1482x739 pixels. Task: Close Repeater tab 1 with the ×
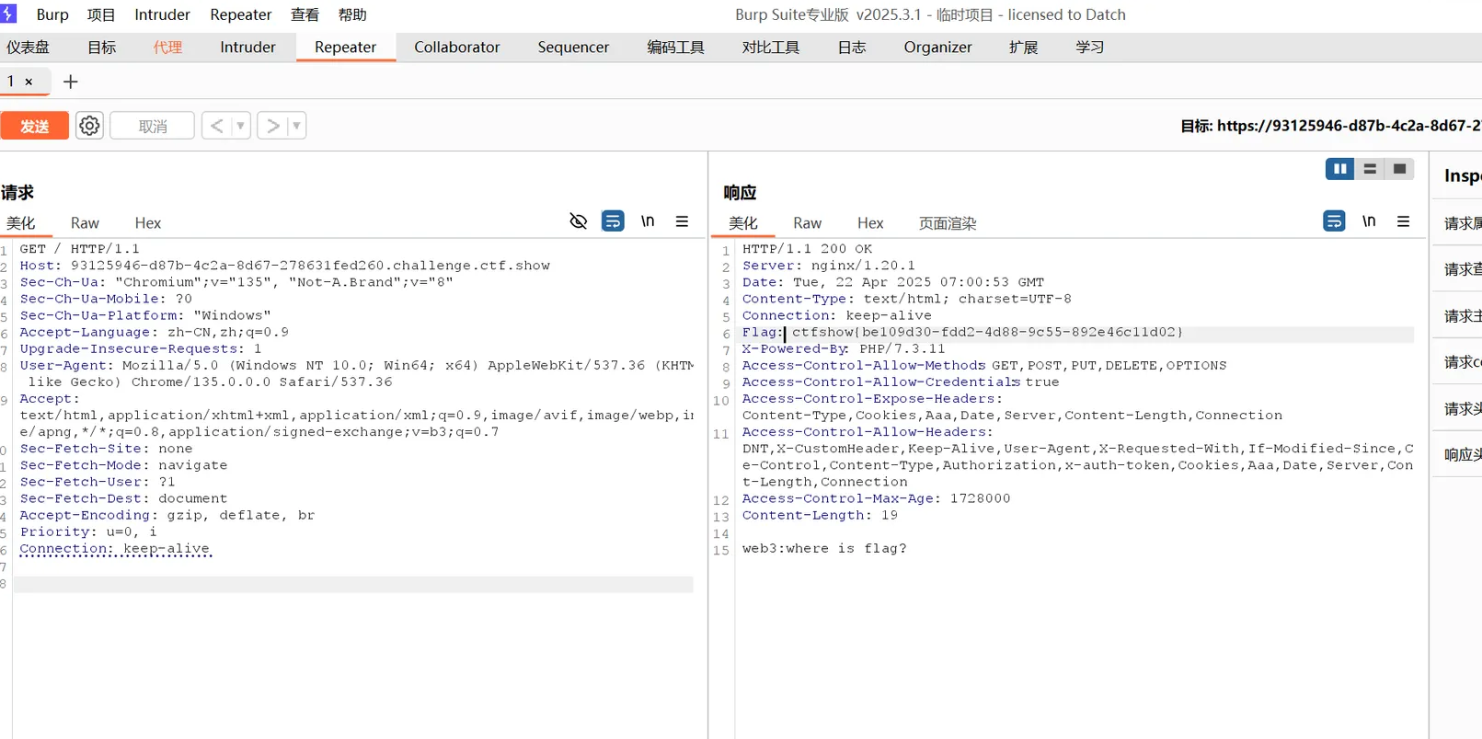tap(29, 82)
